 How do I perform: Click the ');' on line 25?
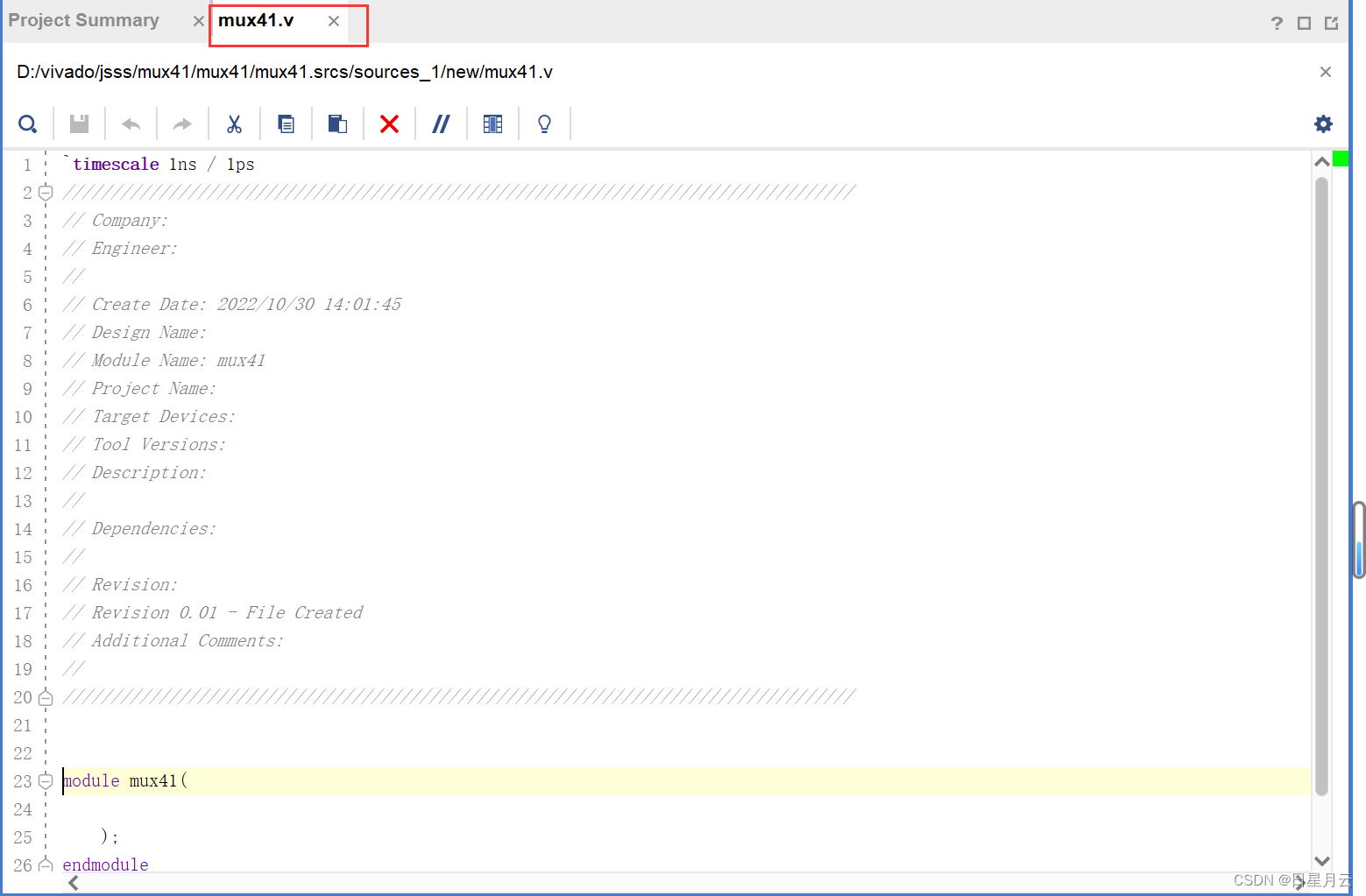[110, 836]
